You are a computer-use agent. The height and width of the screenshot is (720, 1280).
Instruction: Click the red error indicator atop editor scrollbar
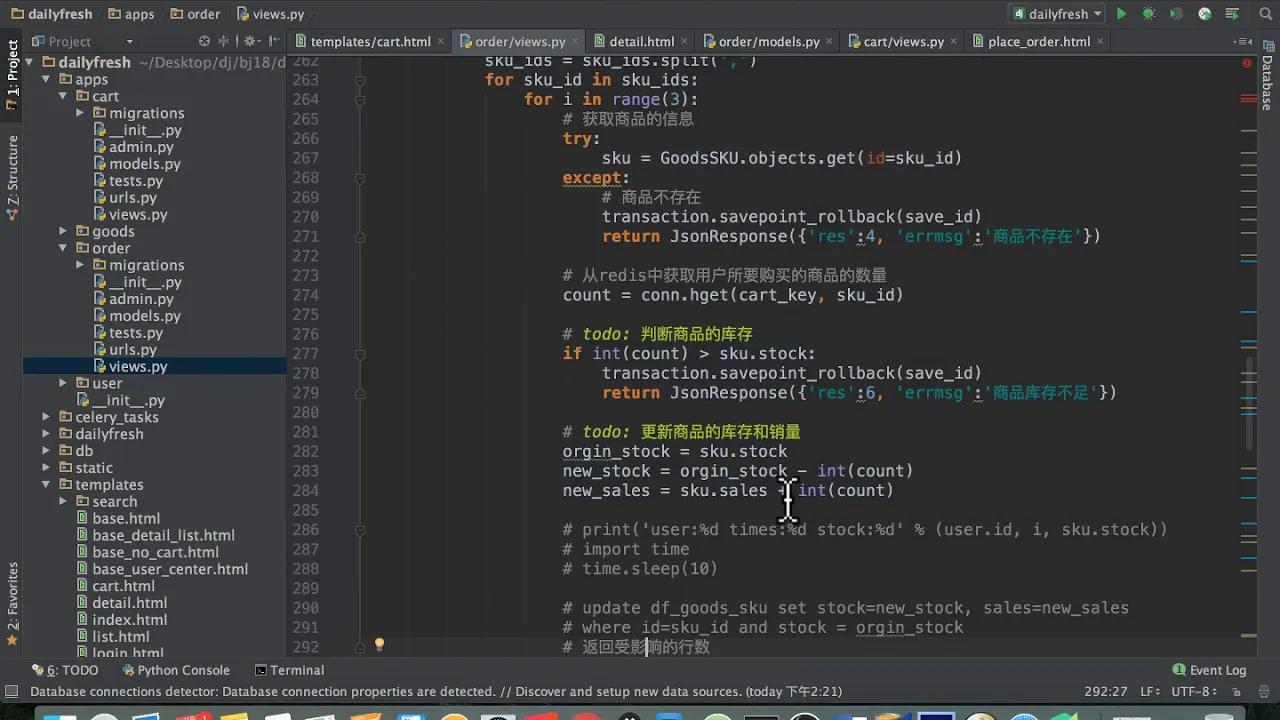click(x=1247, y=62)
